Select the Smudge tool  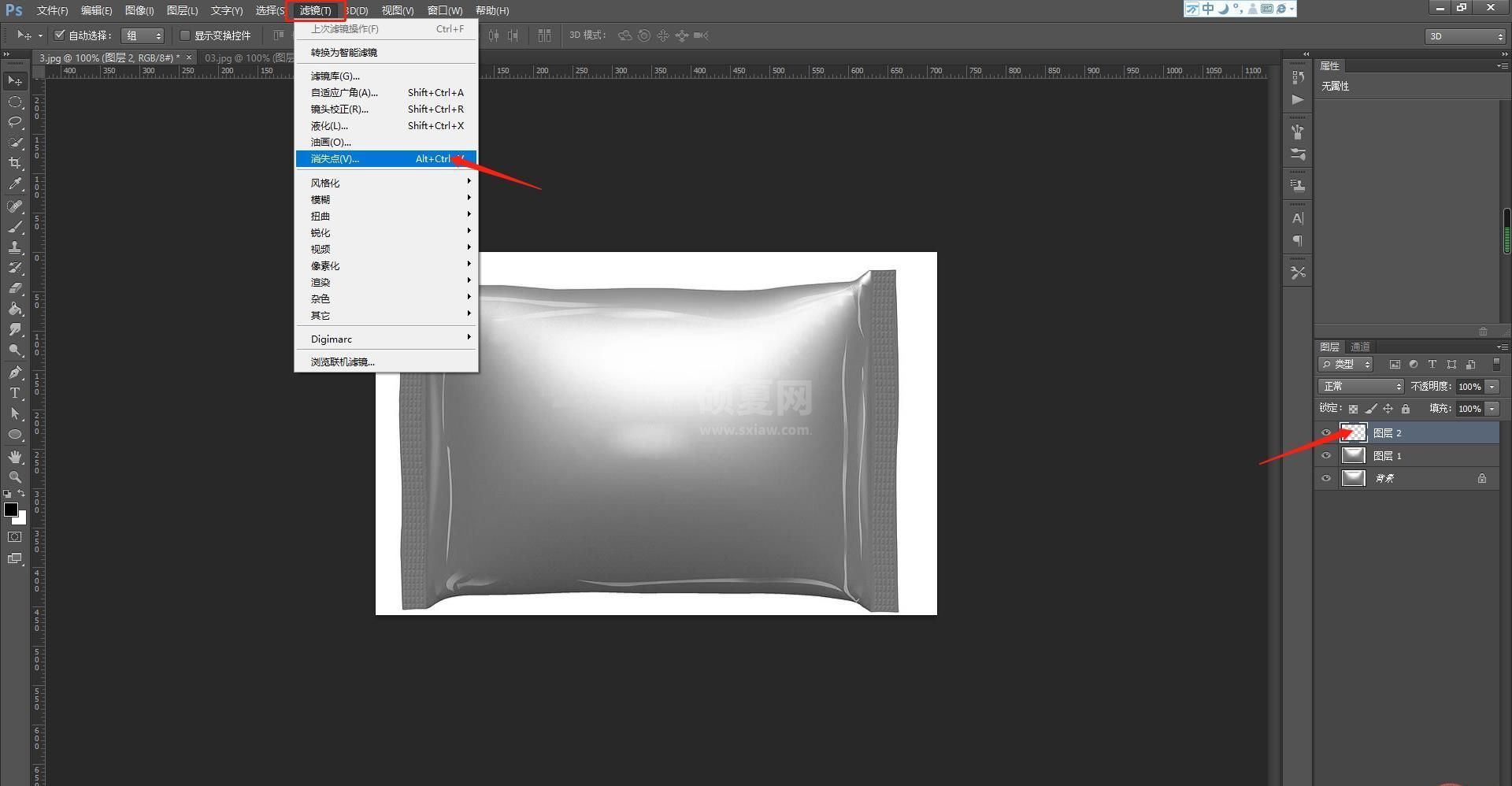click(x=15, y=329)
